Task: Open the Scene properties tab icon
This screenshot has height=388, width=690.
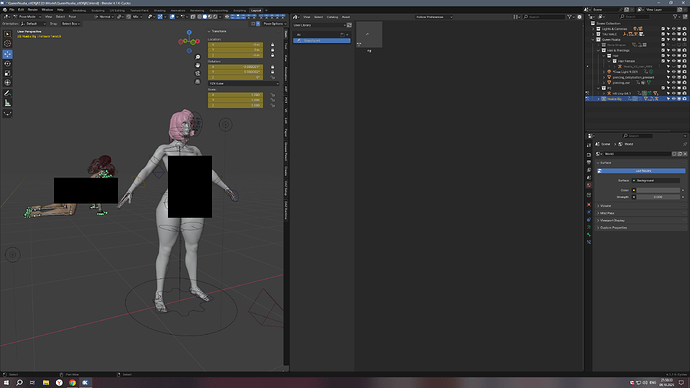Action: click(x=589, y=178)
